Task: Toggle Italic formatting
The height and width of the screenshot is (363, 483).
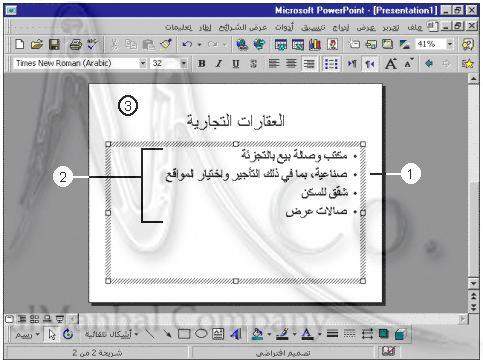Action: coord(219,63)
